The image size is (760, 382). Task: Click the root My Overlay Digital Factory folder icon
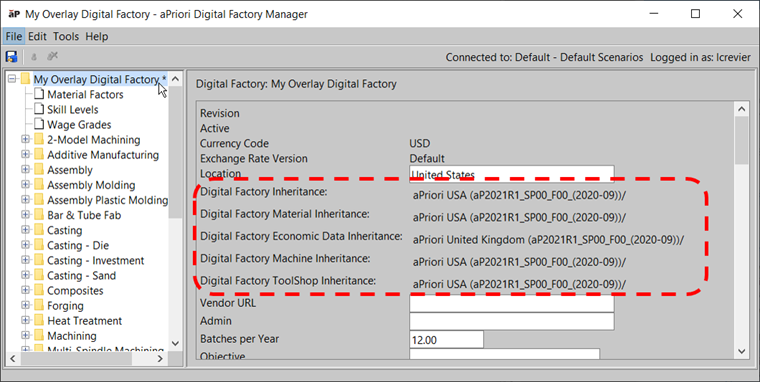25,79
